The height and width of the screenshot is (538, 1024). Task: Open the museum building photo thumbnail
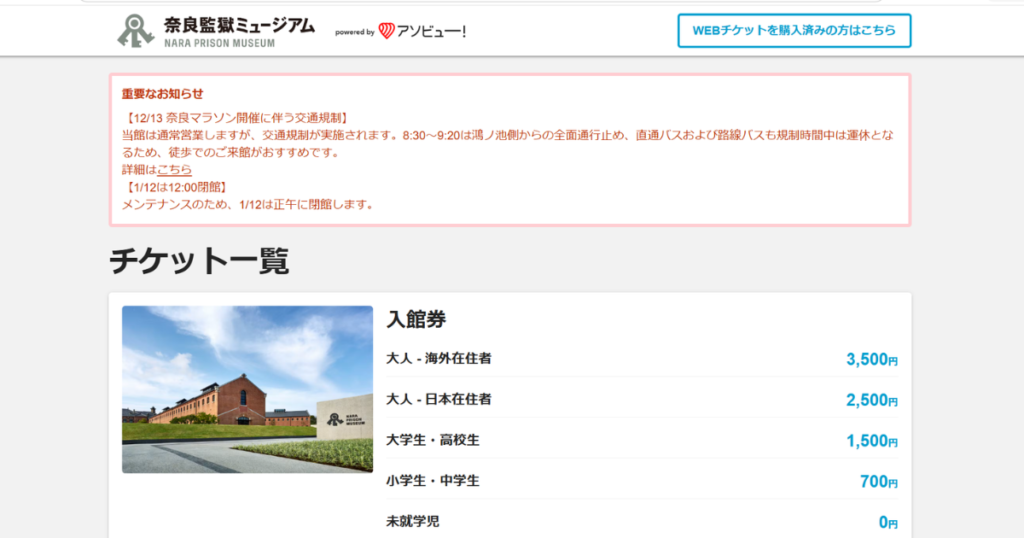point(248,389)
